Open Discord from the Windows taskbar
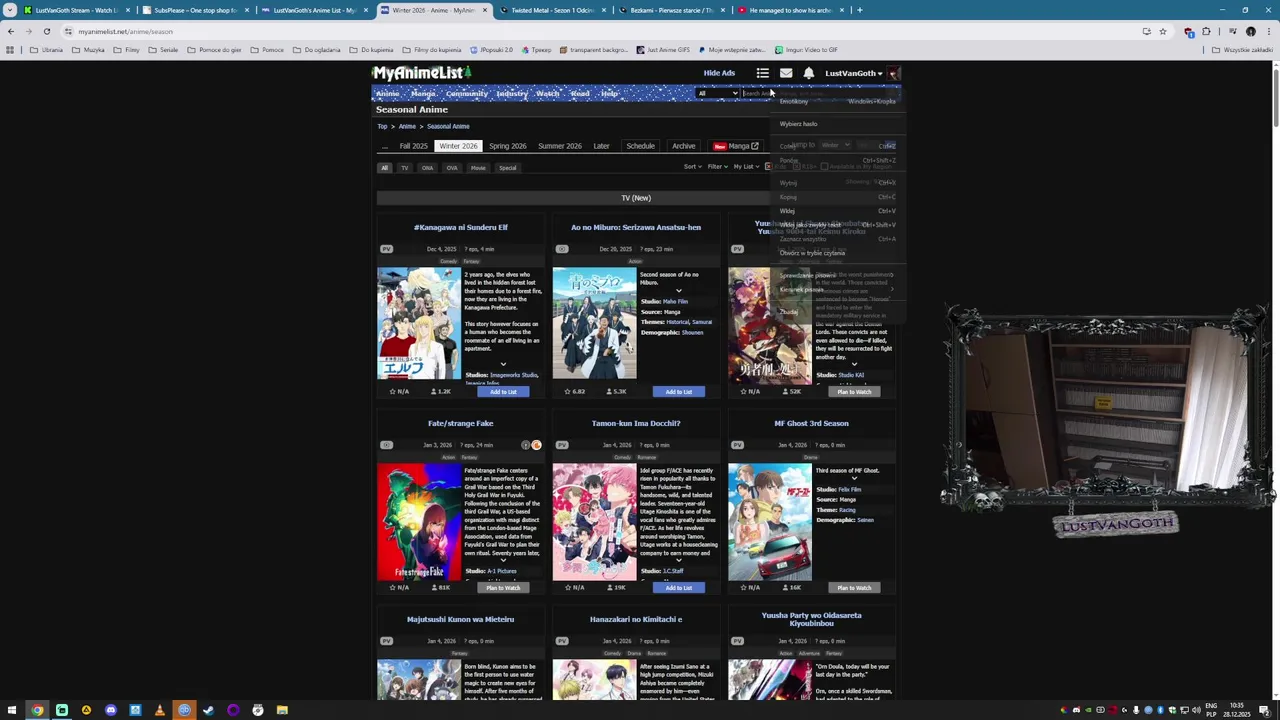Viewport: 1280px width, 720px height. (x=110, y=710)
